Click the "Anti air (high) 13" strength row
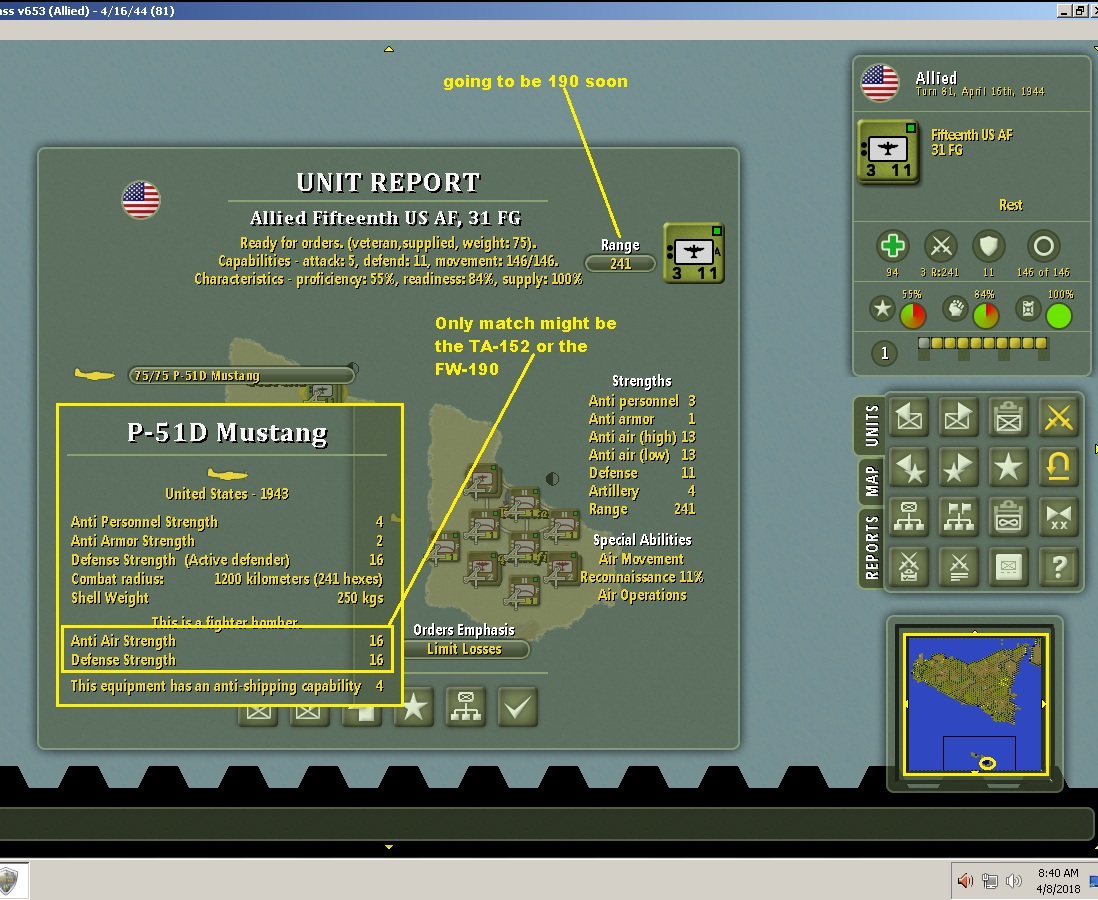 [642, 437]
